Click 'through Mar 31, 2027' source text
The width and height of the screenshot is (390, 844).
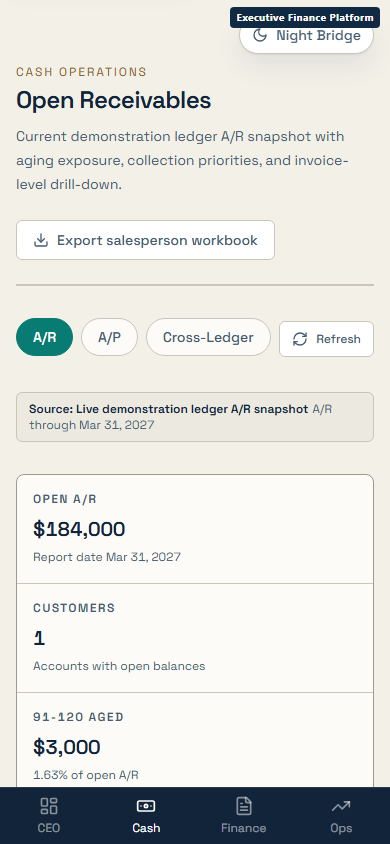[91, 425]
